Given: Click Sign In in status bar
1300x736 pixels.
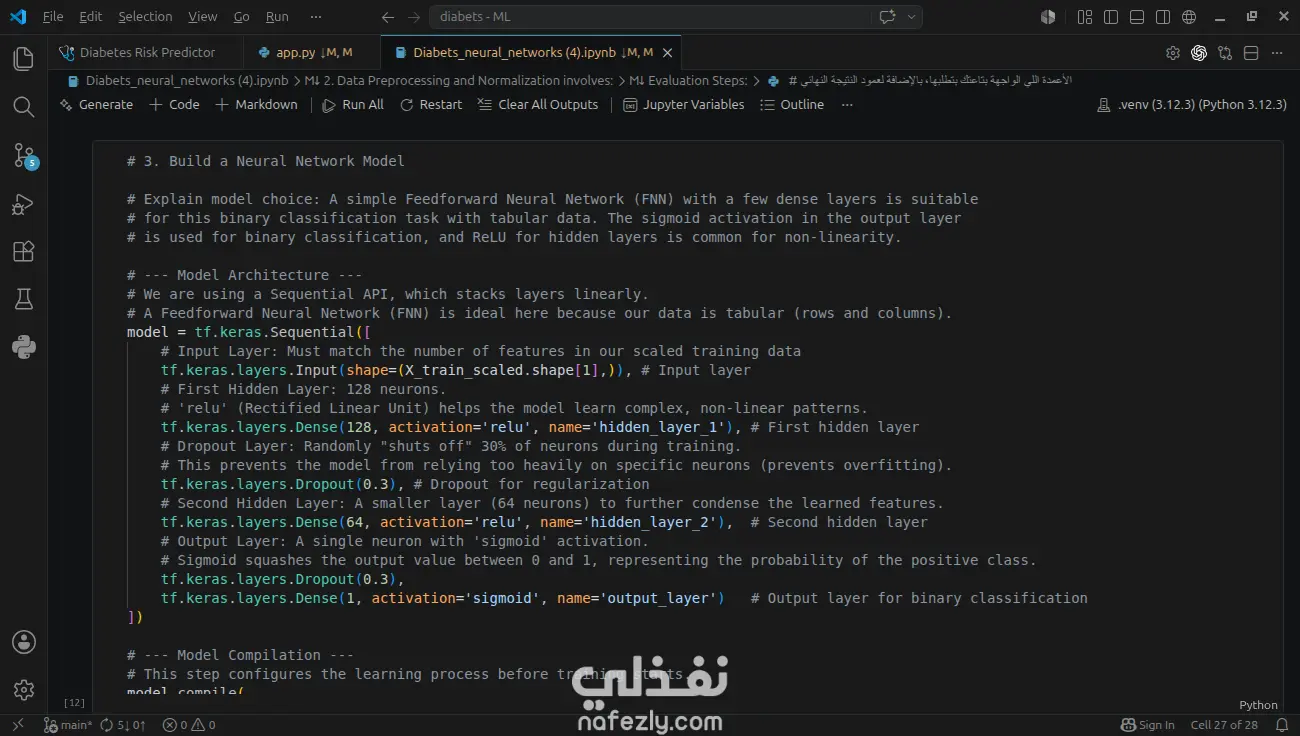Looking at the screenshot, I should coord(1149,725).
